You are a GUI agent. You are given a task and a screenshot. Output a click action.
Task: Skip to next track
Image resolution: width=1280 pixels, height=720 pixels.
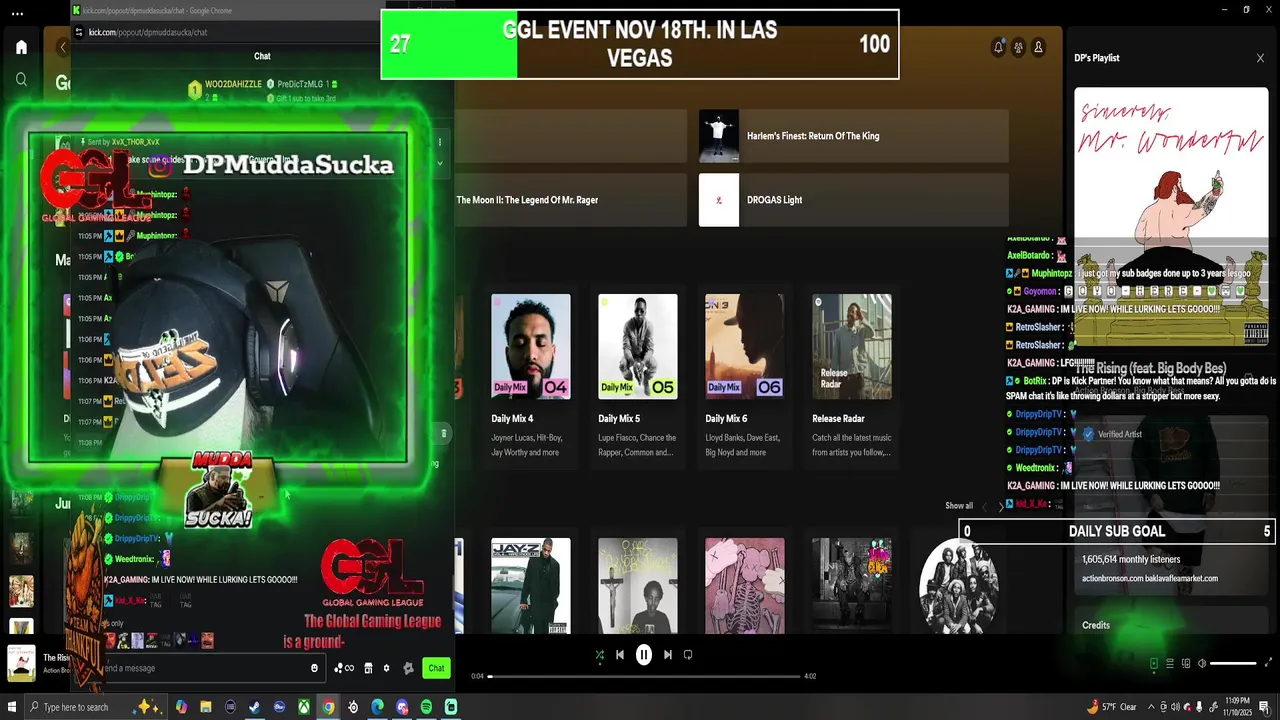668,655
